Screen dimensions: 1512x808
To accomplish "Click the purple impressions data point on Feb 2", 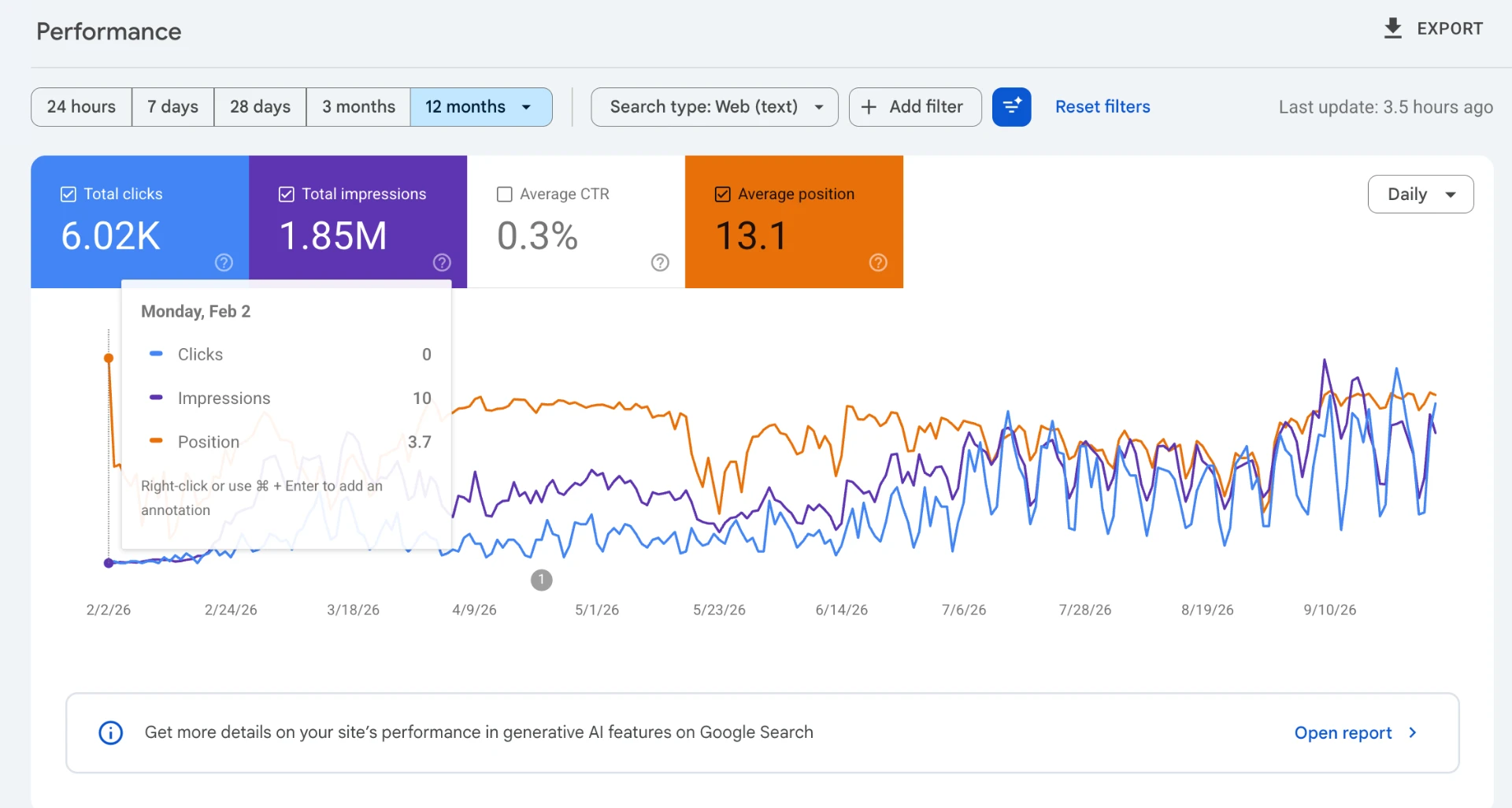I will pos(109,562).
